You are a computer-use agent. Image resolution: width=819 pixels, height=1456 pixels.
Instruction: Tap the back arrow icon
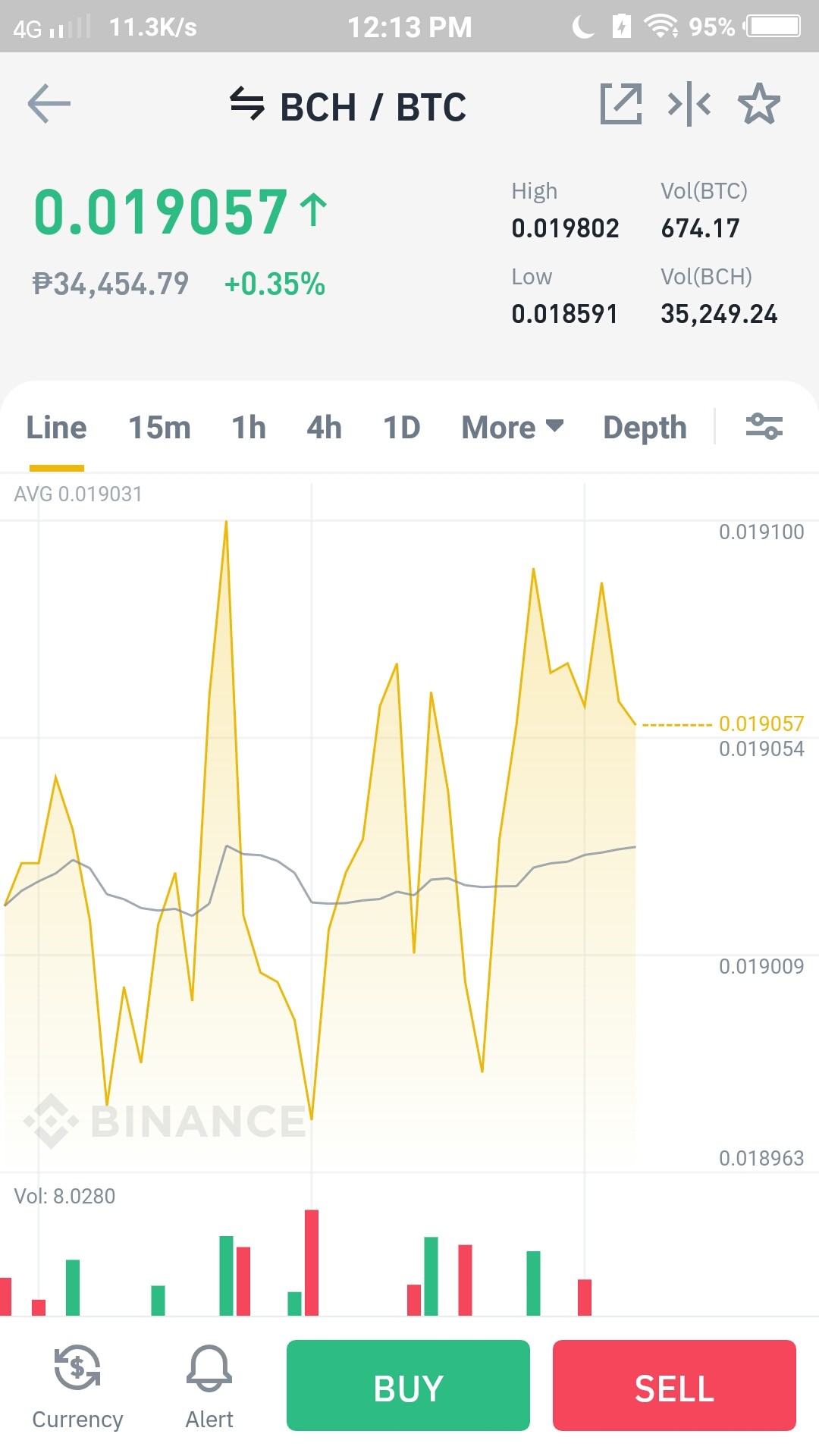tap(49, 104)
